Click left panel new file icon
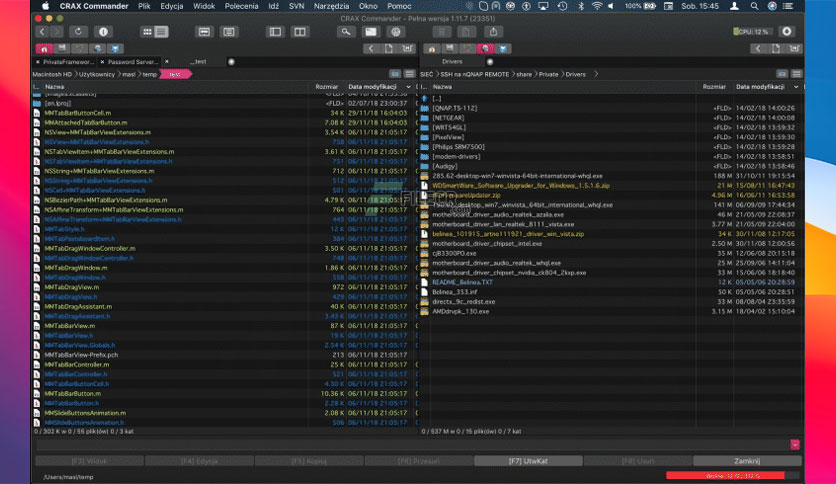 click(x=389, y=49)
